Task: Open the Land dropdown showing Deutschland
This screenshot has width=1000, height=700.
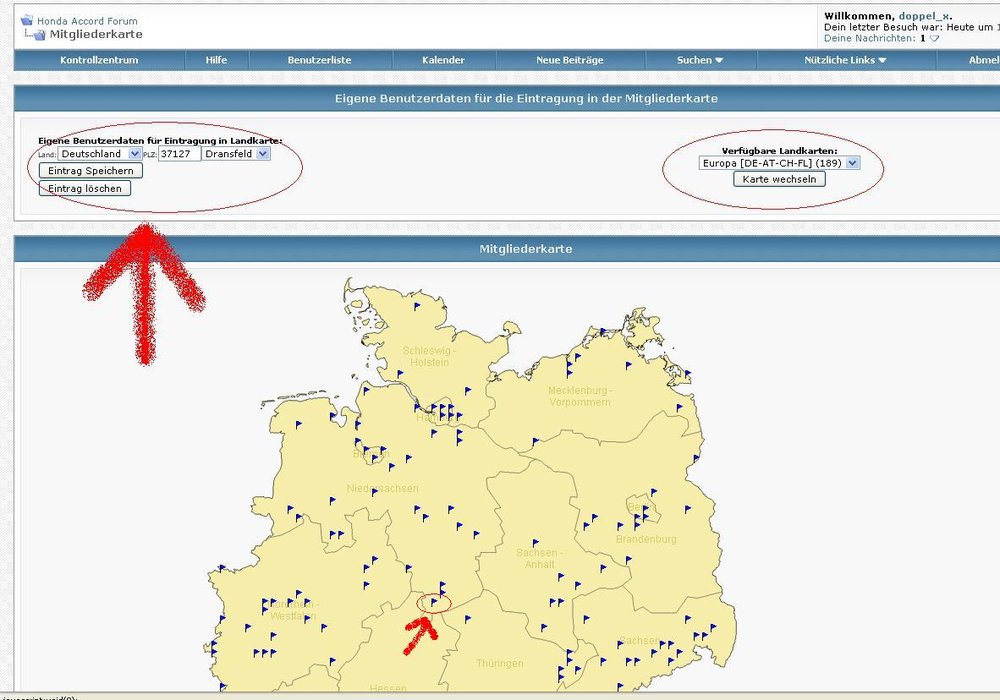Action: coord(99,154)
